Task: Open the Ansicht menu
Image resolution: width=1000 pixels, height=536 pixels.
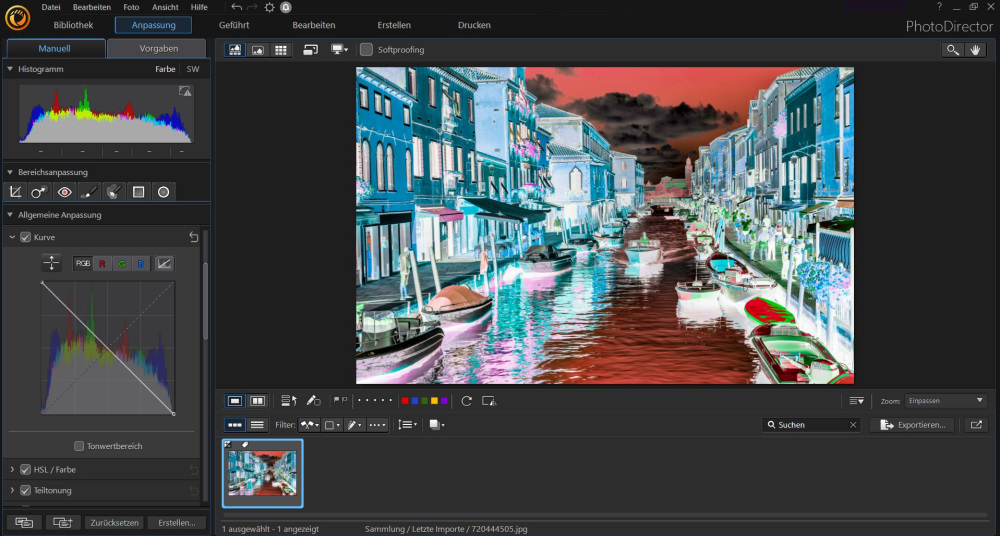Action: pyautogui.click(x=165, y=7)
